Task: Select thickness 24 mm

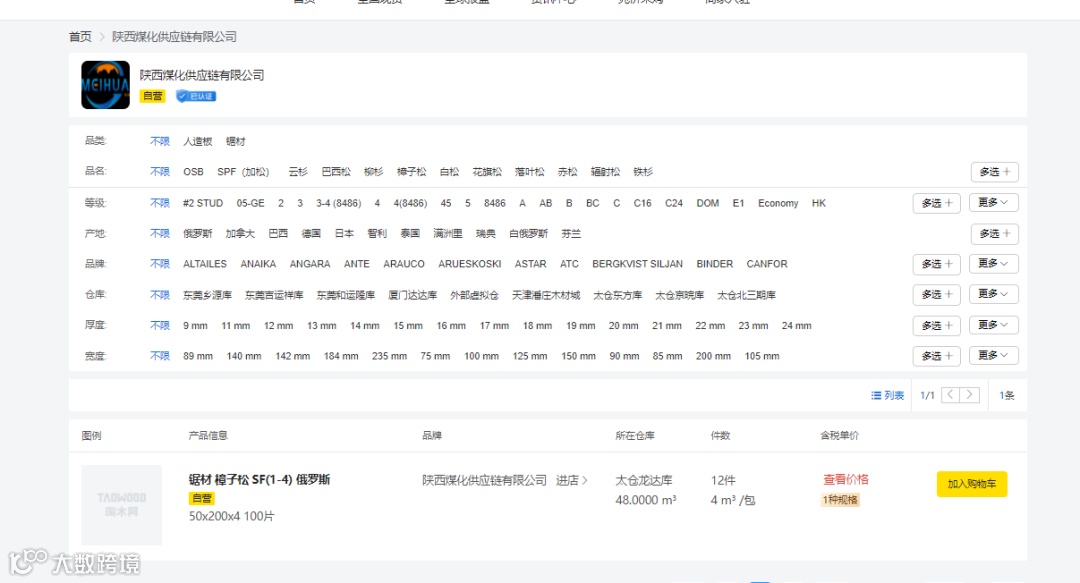Action: [x=796, y=325]
